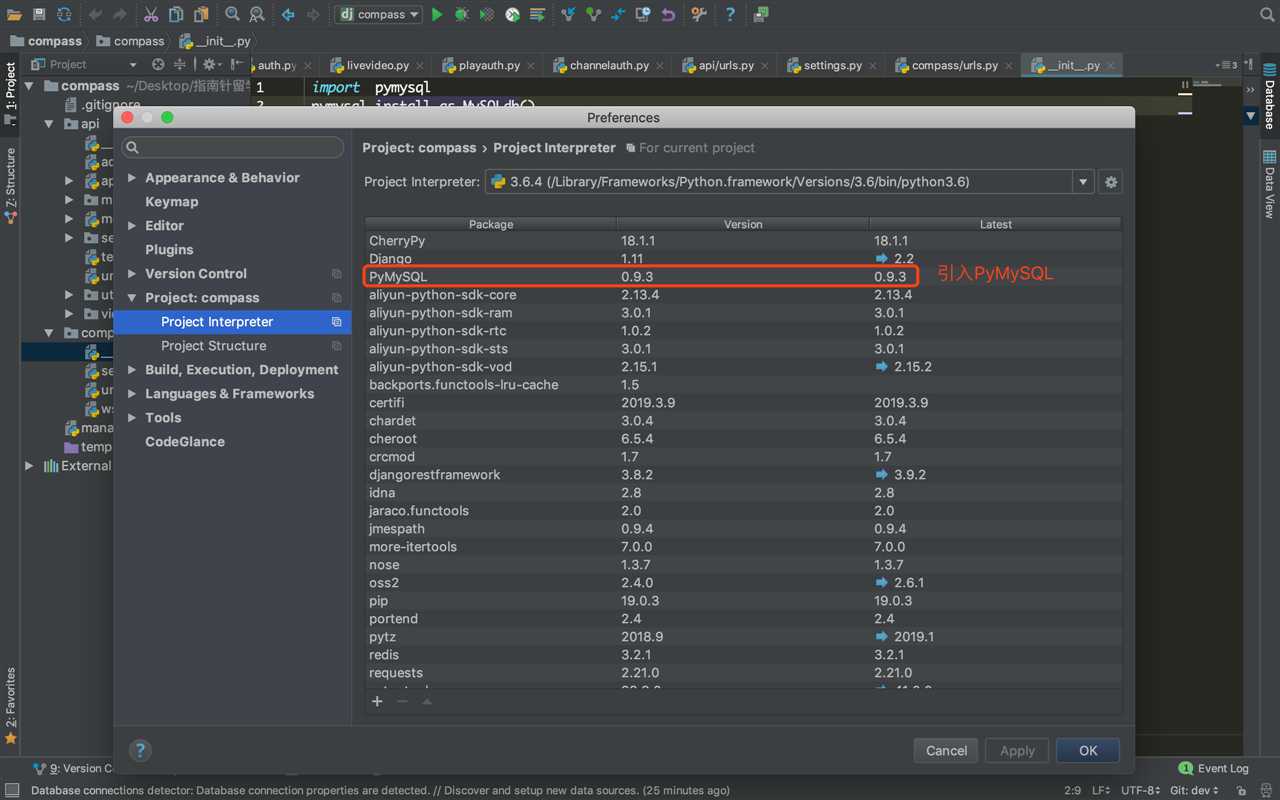Switch to channelauth.py editor tab
Viewport: 1280px width, 800px height.
[609, 65]
